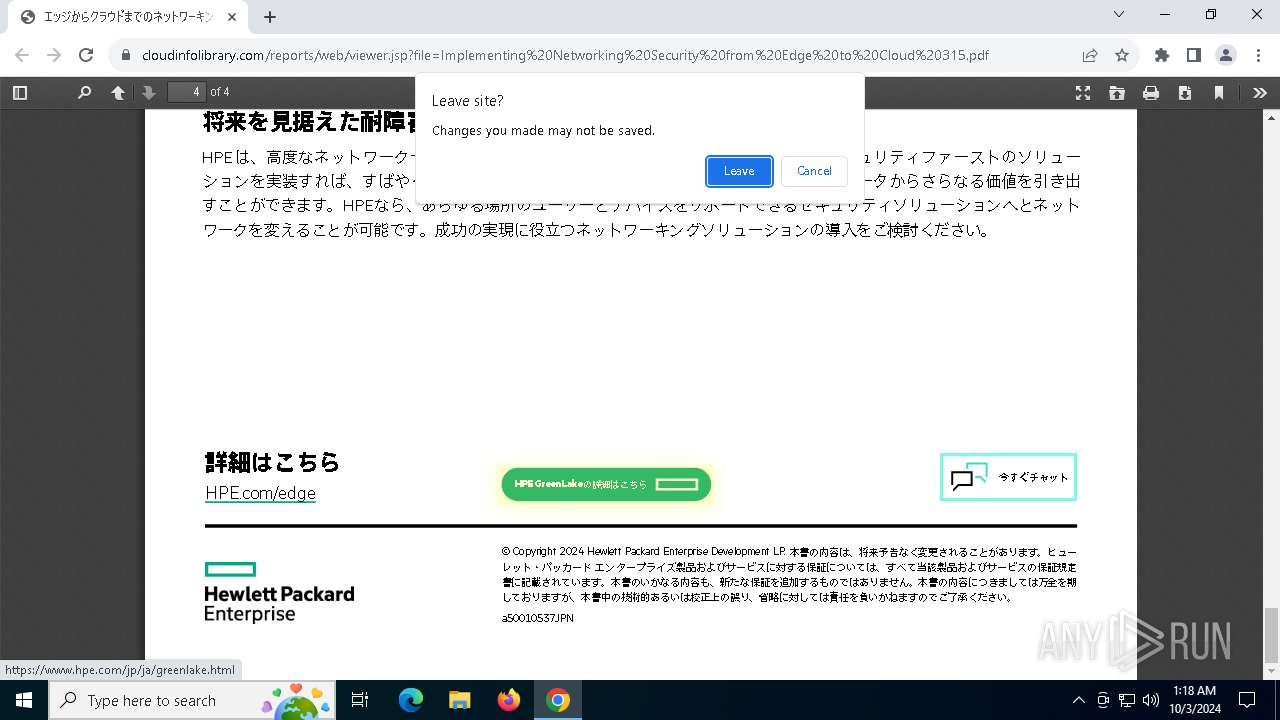Open the find-in-document search icon
The image size is (1280, 720).
pyautogui.click(x=84, y=92)
